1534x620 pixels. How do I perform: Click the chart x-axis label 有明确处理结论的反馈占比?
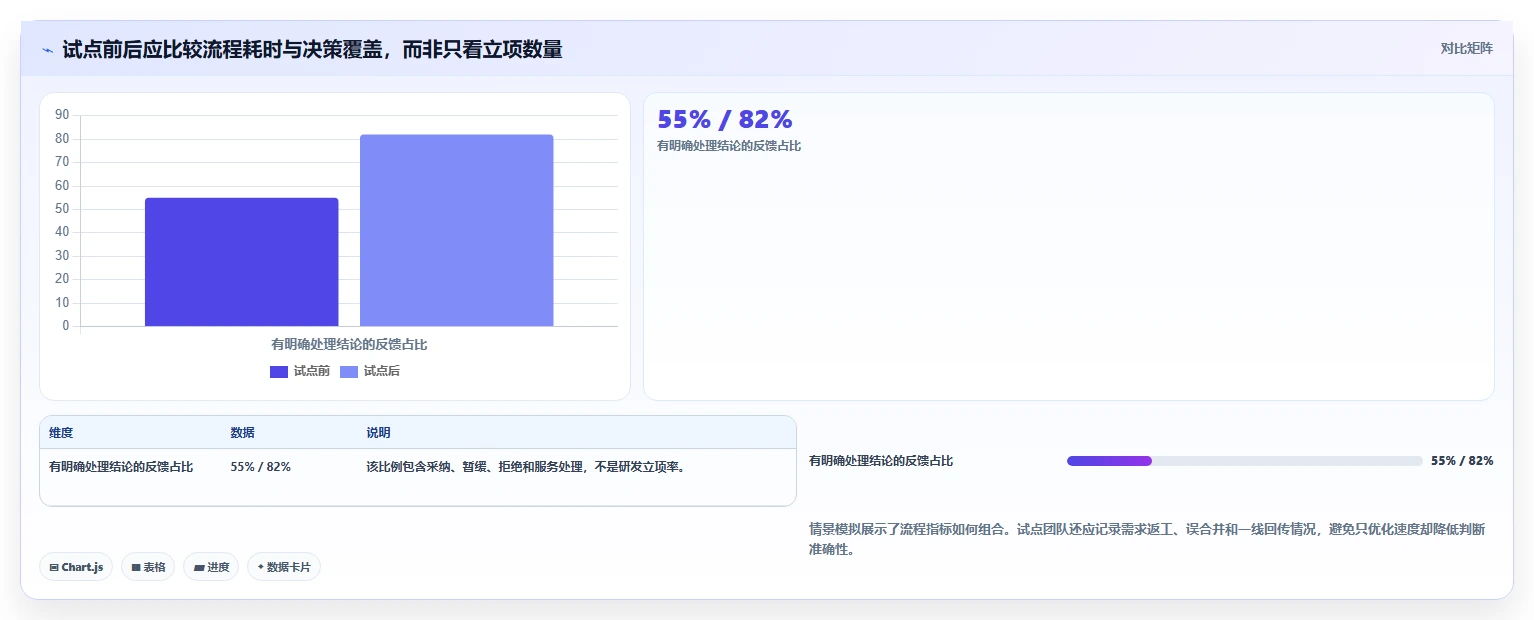pyautogui.click(x=349, y=344)
